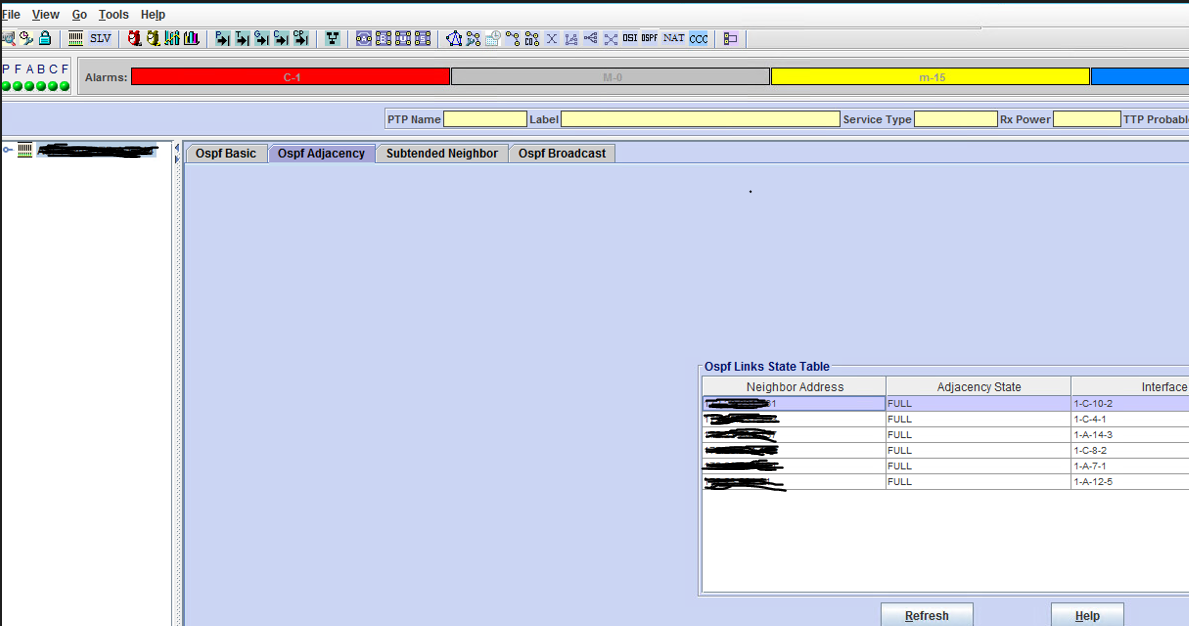Click the Help button
The image size is (1189, 626).
tap(1087, 614)
